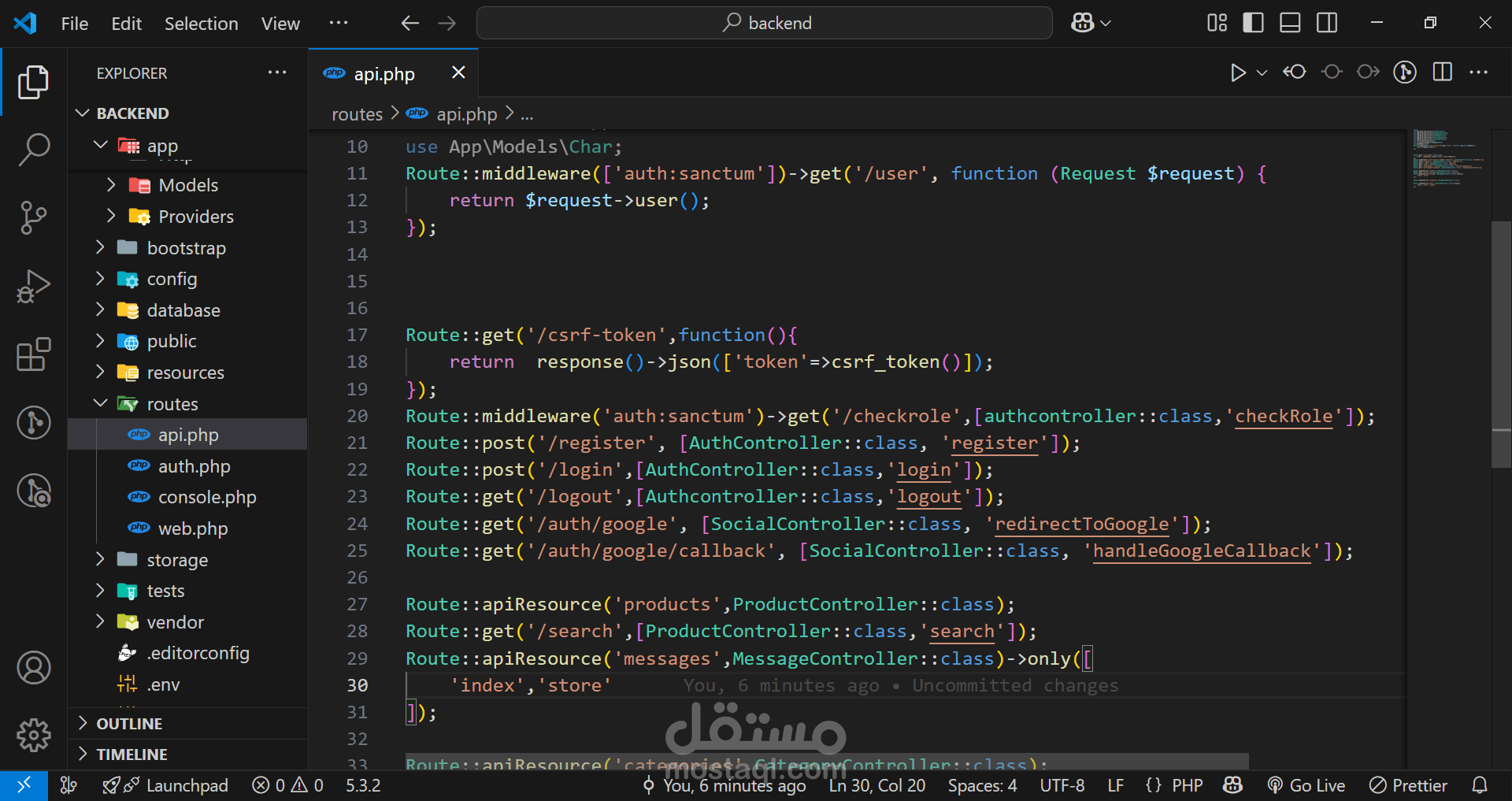Click Go Live in the status bar

(x=1306, y=784)
